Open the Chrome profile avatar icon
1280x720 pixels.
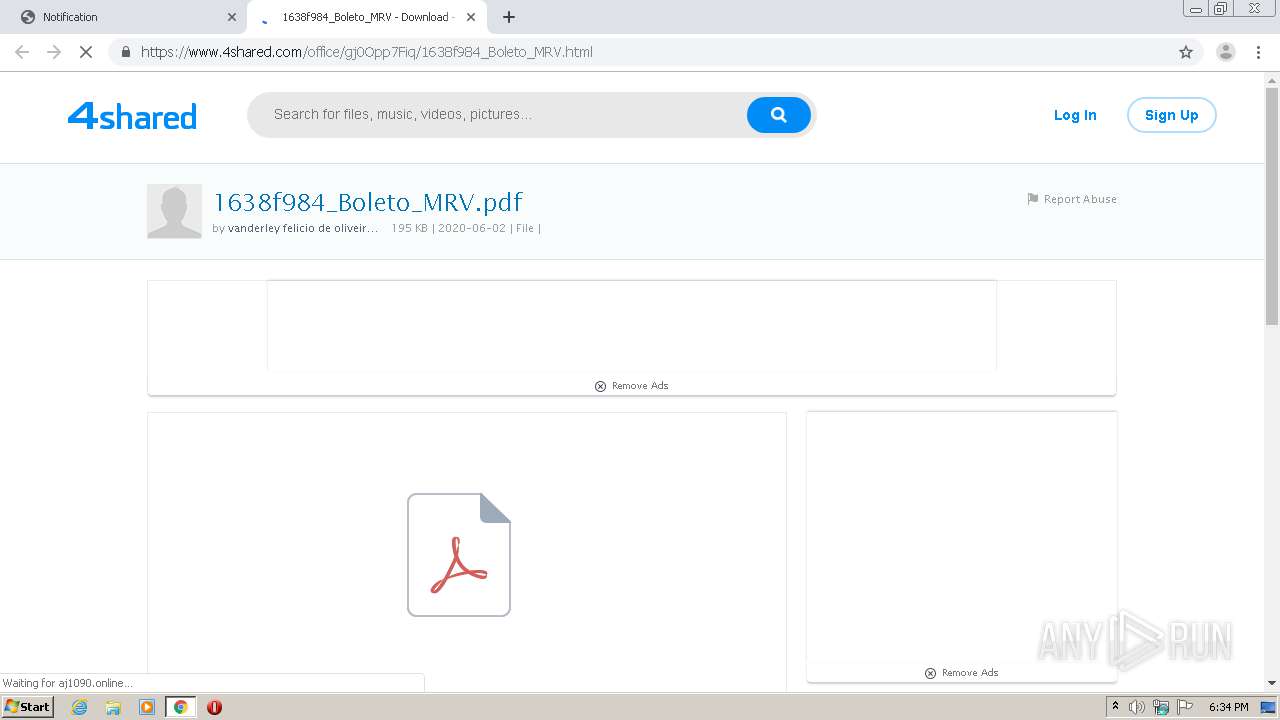[x=1225, y=52]
